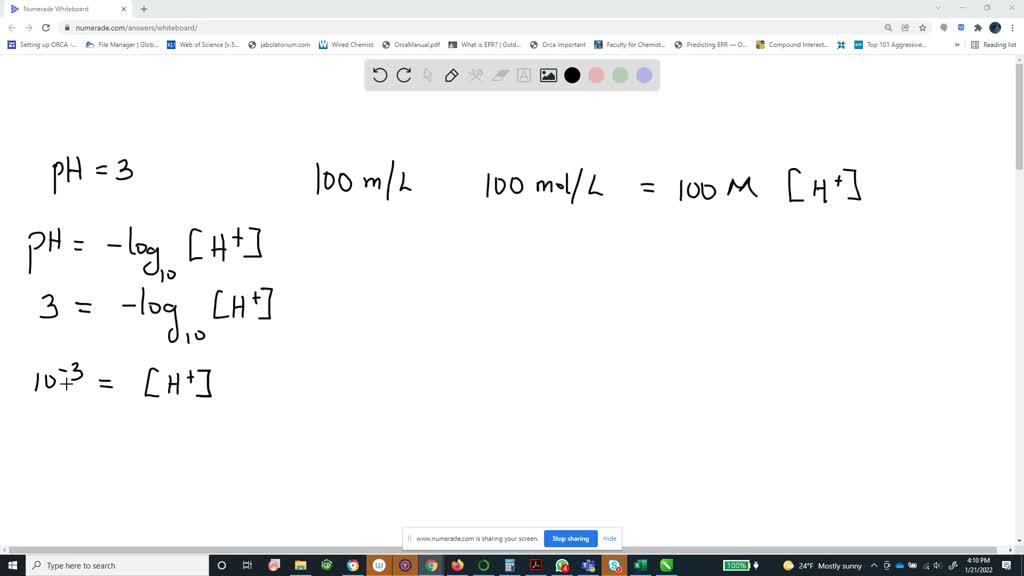
Task: Click the insert image tool
Action: point(548,75)
